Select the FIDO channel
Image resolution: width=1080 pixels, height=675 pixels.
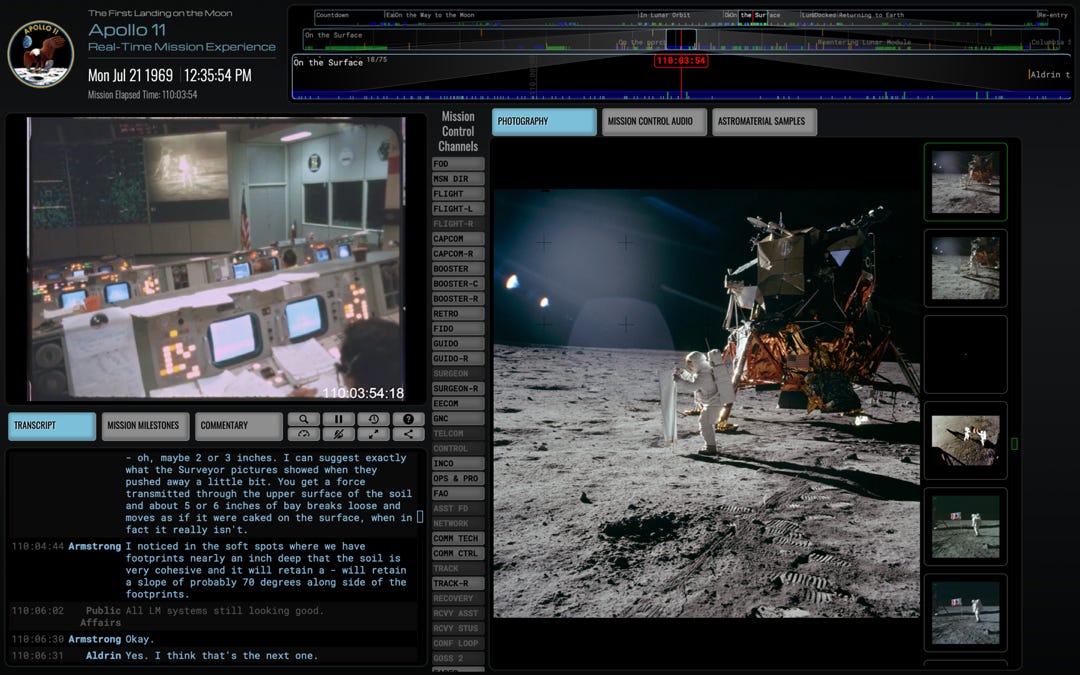(x=458, y=329)
